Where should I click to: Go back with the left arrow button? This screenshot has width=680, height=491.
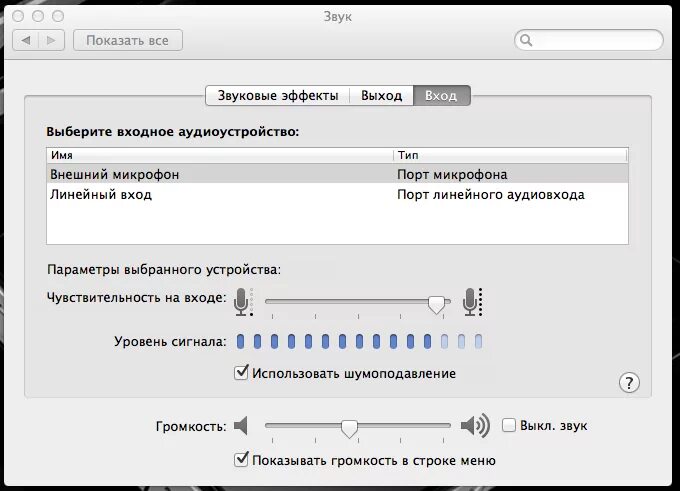(x=26, y=40)
